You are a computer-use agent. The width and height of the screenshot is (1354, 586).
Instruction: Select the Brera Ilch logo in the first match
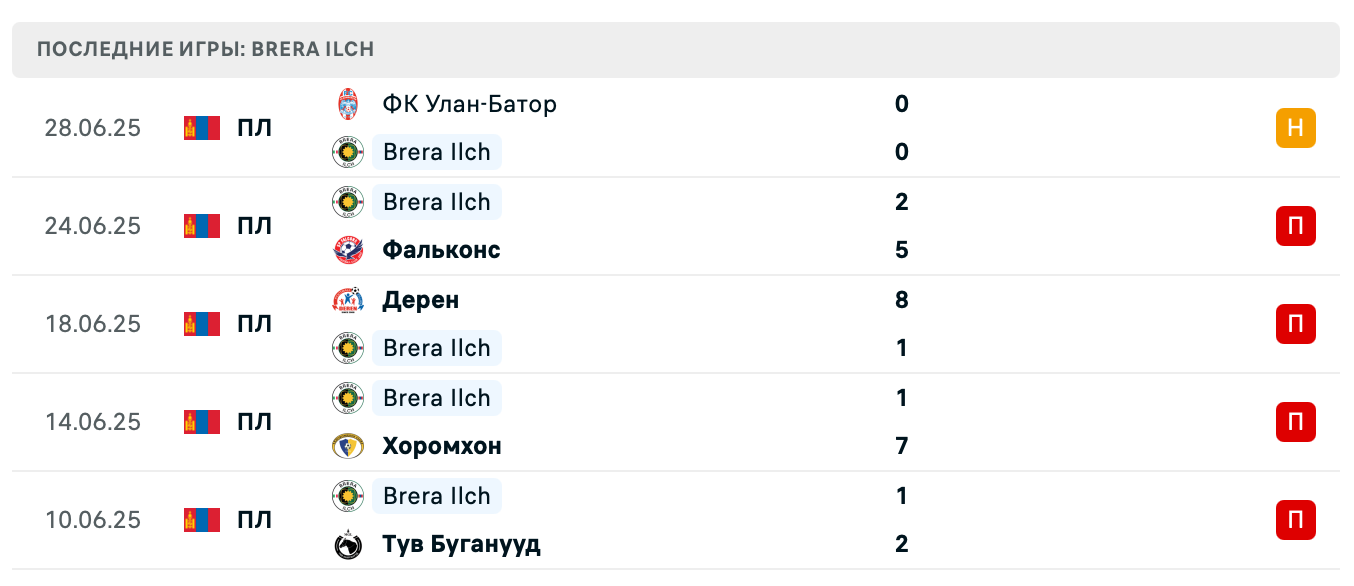pos(350,152)
